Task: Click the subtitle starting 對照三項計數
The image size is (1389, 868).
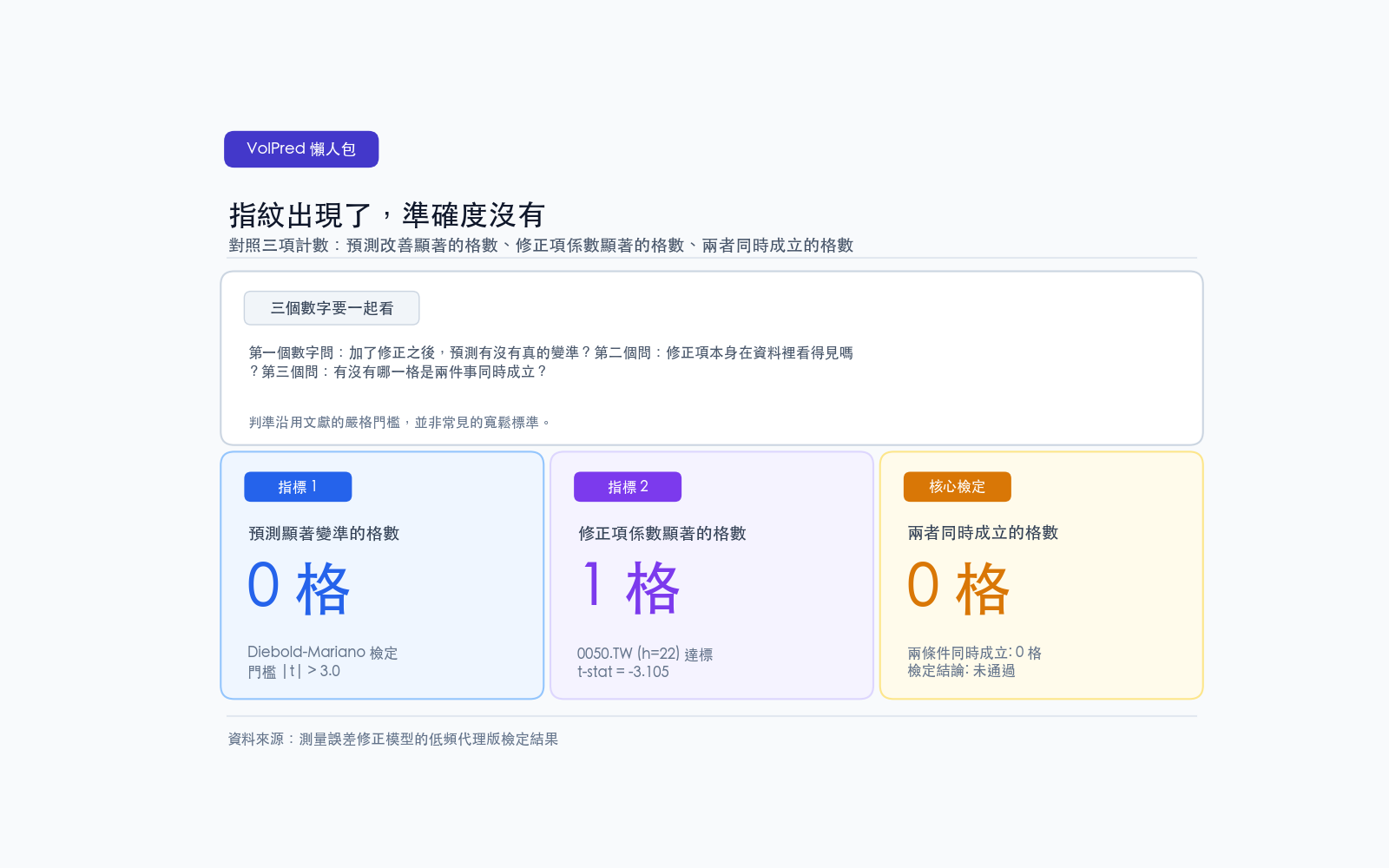Action: (541, 246)
